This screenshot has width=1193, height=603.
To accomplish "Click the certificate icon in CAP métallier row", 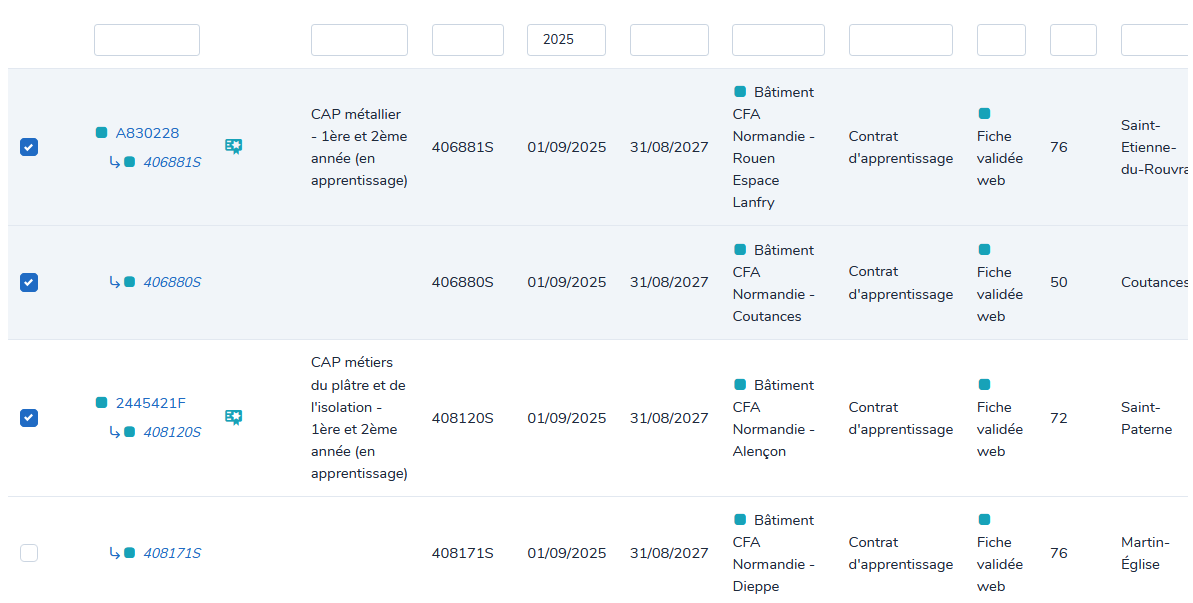I will 233,147.
